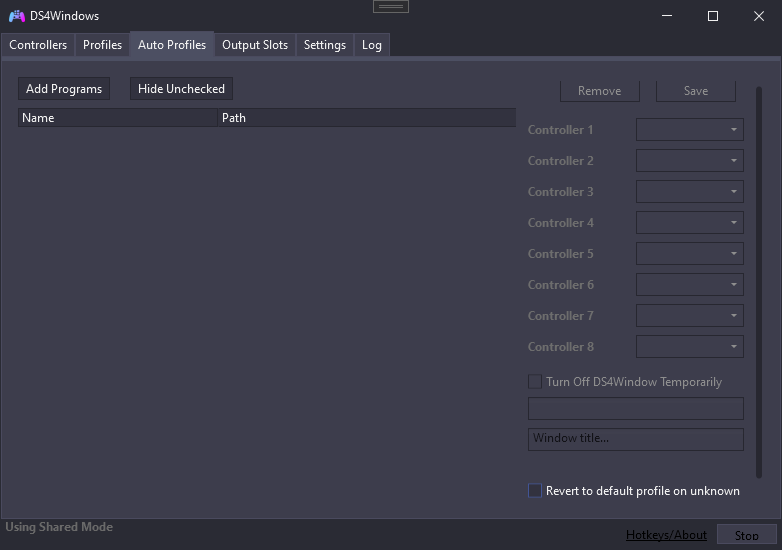Click the Remove button
Image resolution: width=782 pixels, height=550 pixels.
tap(599, 91)
